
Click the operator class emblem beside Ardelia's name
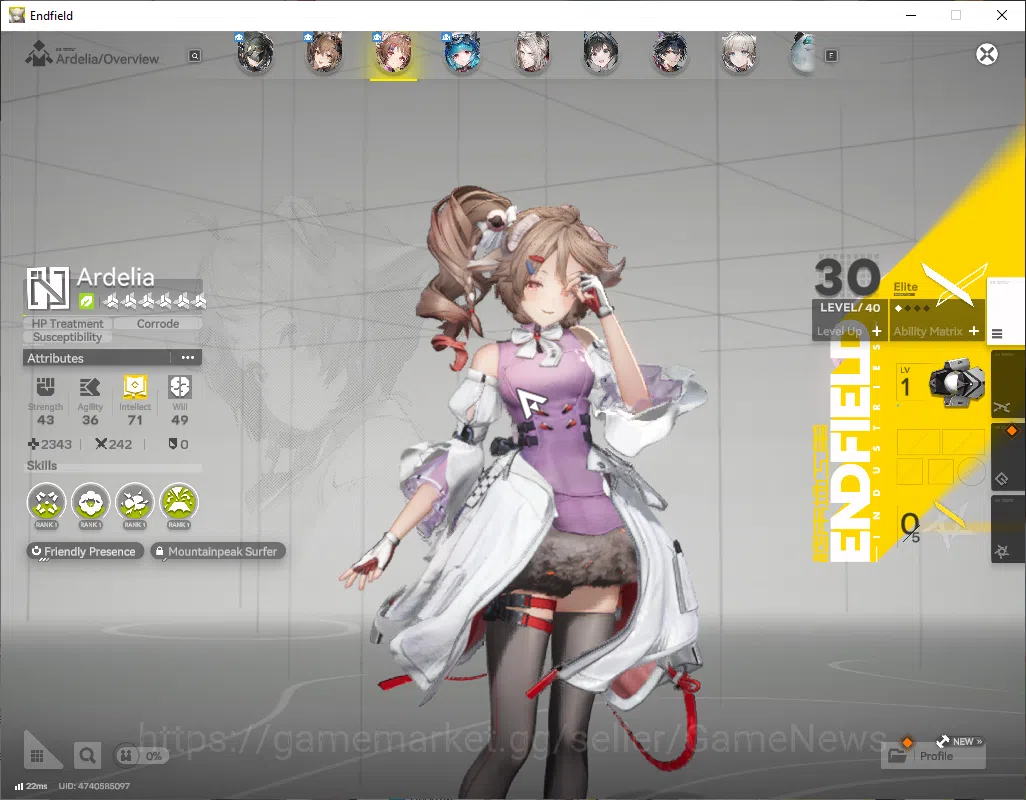(48, 288)
